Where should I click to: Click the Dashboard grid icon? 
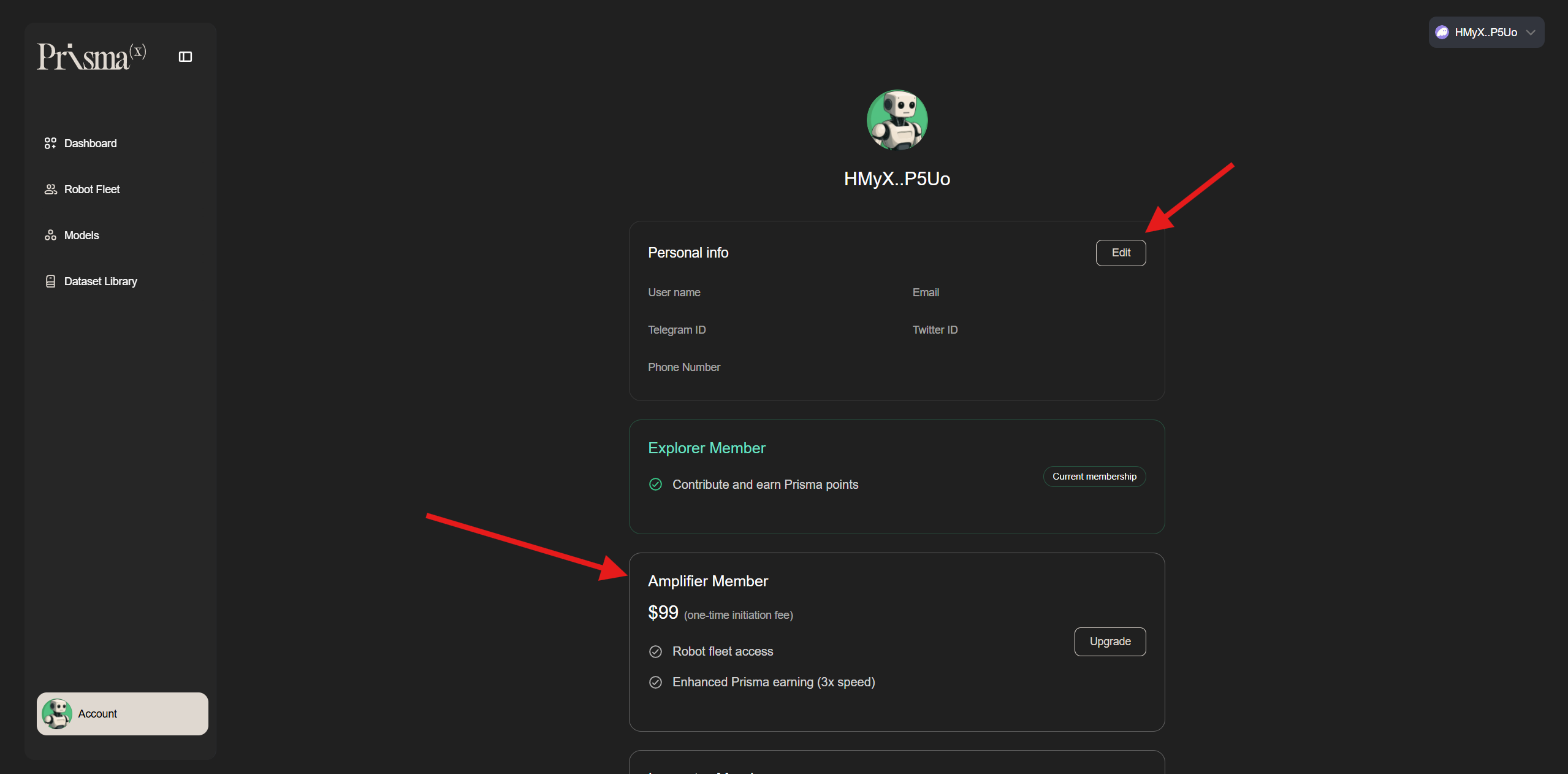tap(50, 143)
